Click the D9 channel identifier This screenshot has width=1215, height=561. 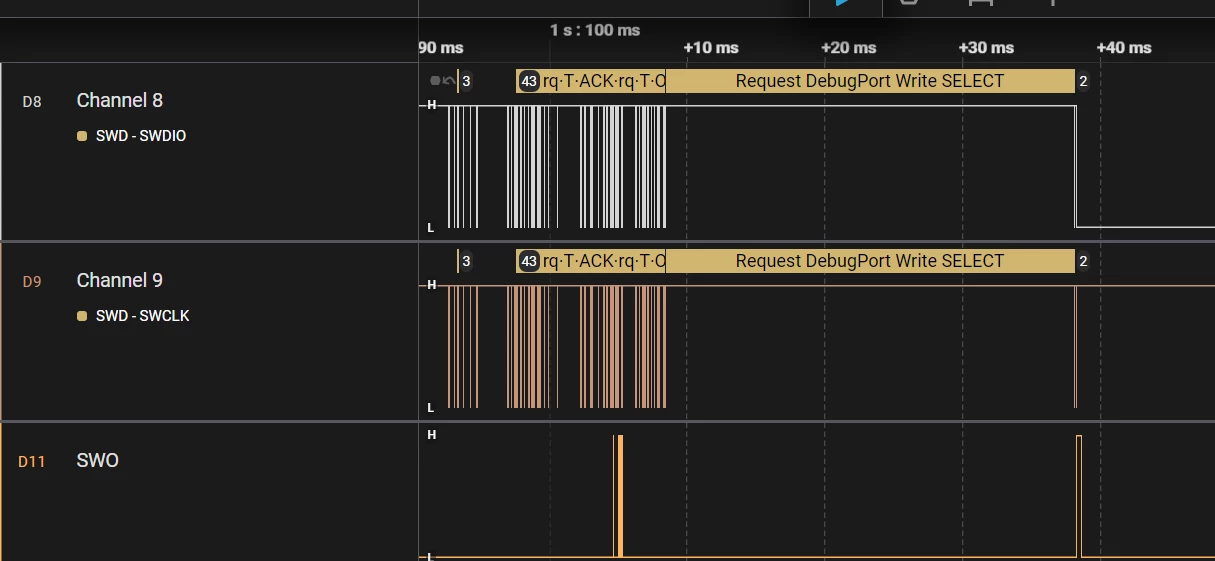32,281
